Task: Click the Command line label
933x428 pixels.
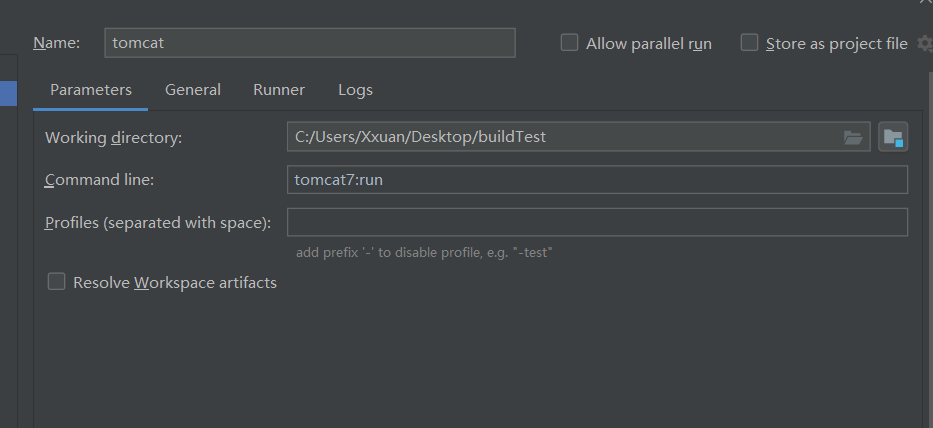Action: (x=99, y=180)
